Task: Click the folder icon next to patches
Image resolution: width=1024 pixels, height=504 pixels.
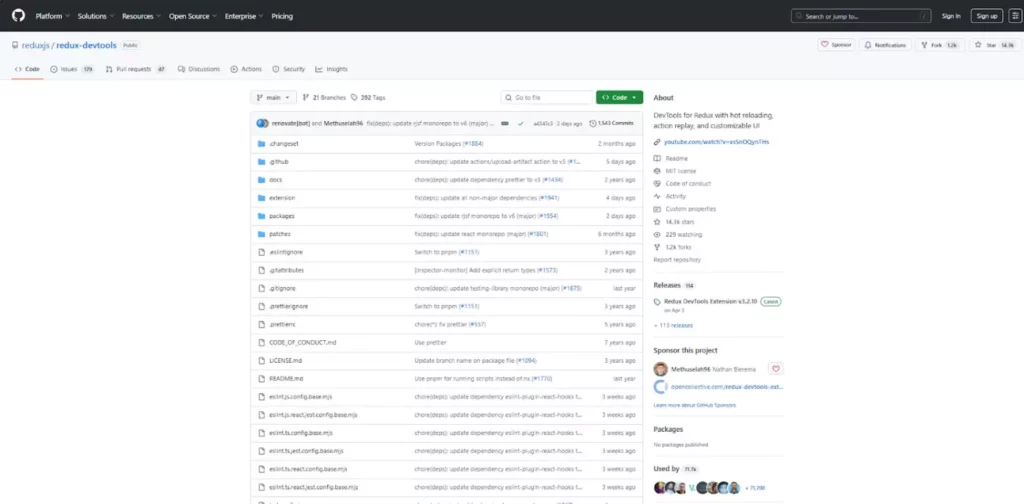Action: click(x=261, y=234)
